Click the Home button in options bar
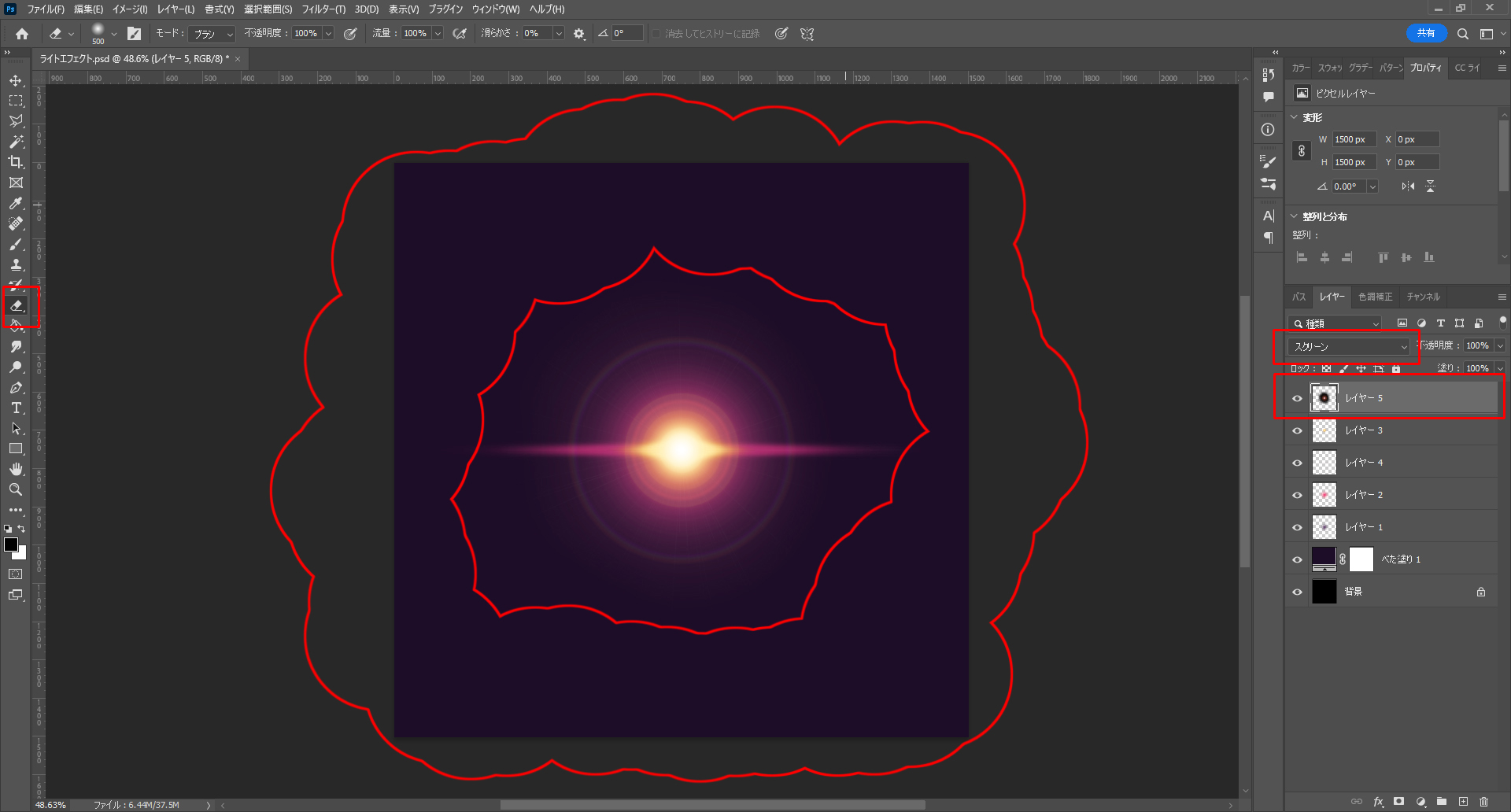 22,34
